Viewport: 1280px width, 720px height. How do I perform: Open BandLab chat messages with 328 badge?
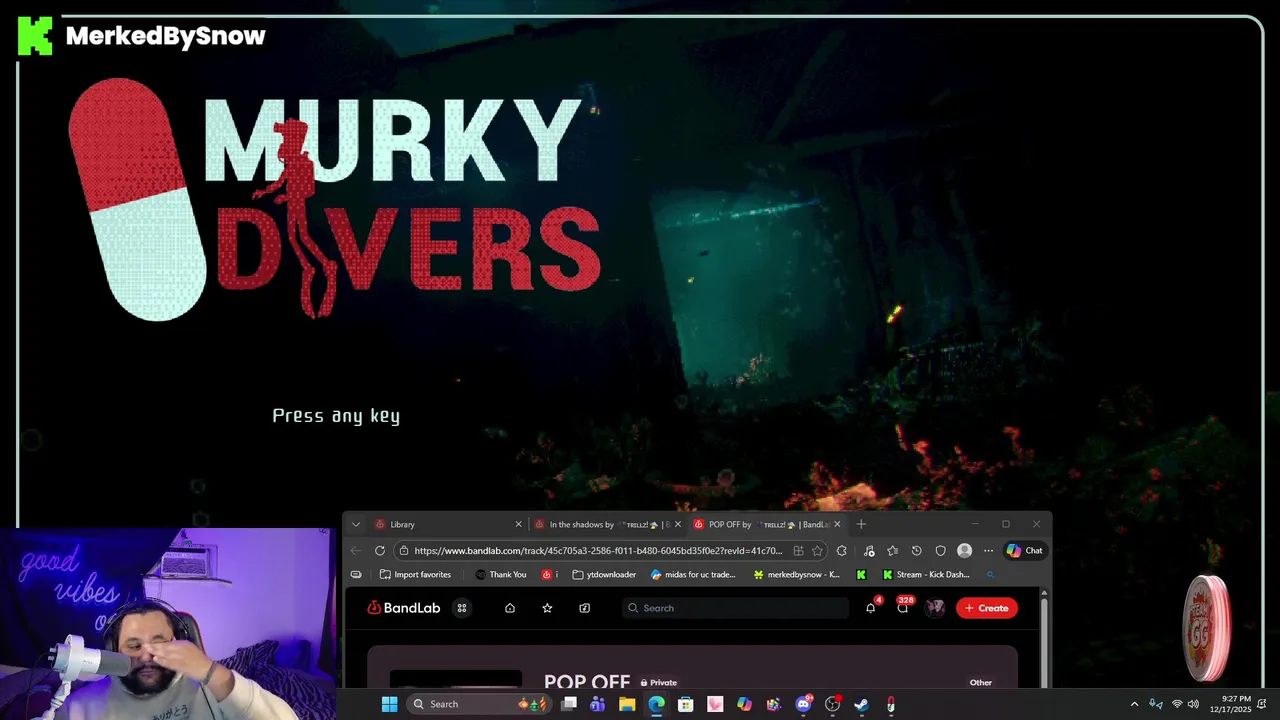[903, 608]
